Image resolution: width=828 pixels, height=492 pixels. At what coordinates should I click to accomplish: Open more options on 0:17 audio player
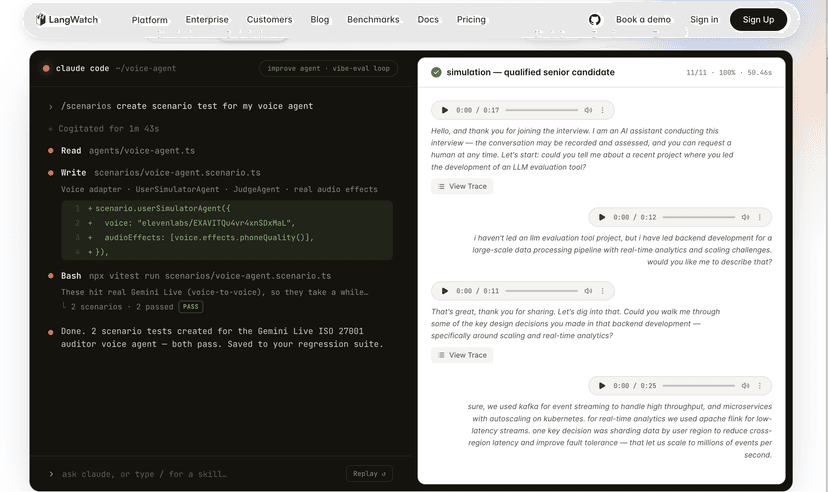pos(603,110)
